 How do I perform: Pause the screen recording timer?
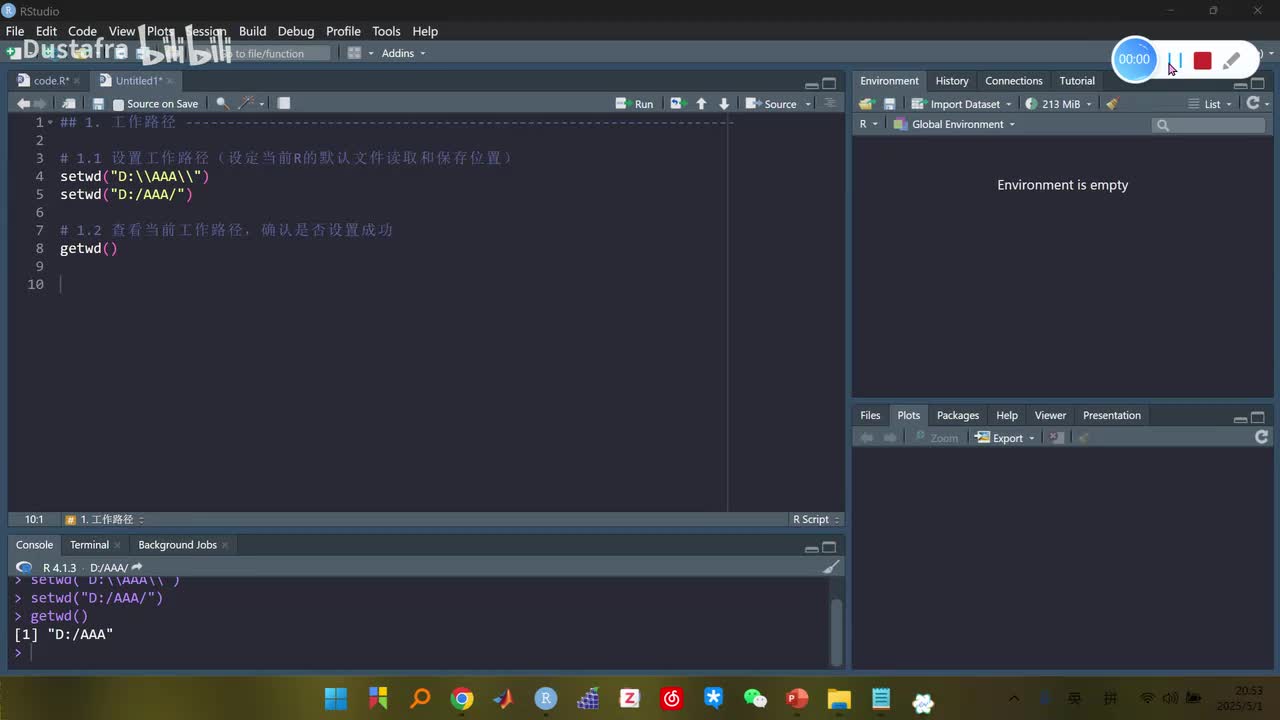click(x=1175, y=60)
